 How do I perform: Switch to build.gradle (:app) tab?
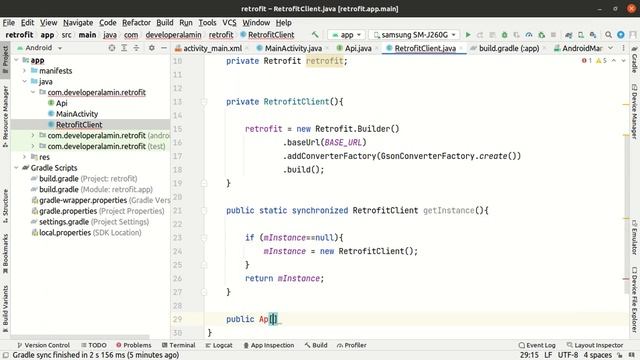[x=509, y=48]
